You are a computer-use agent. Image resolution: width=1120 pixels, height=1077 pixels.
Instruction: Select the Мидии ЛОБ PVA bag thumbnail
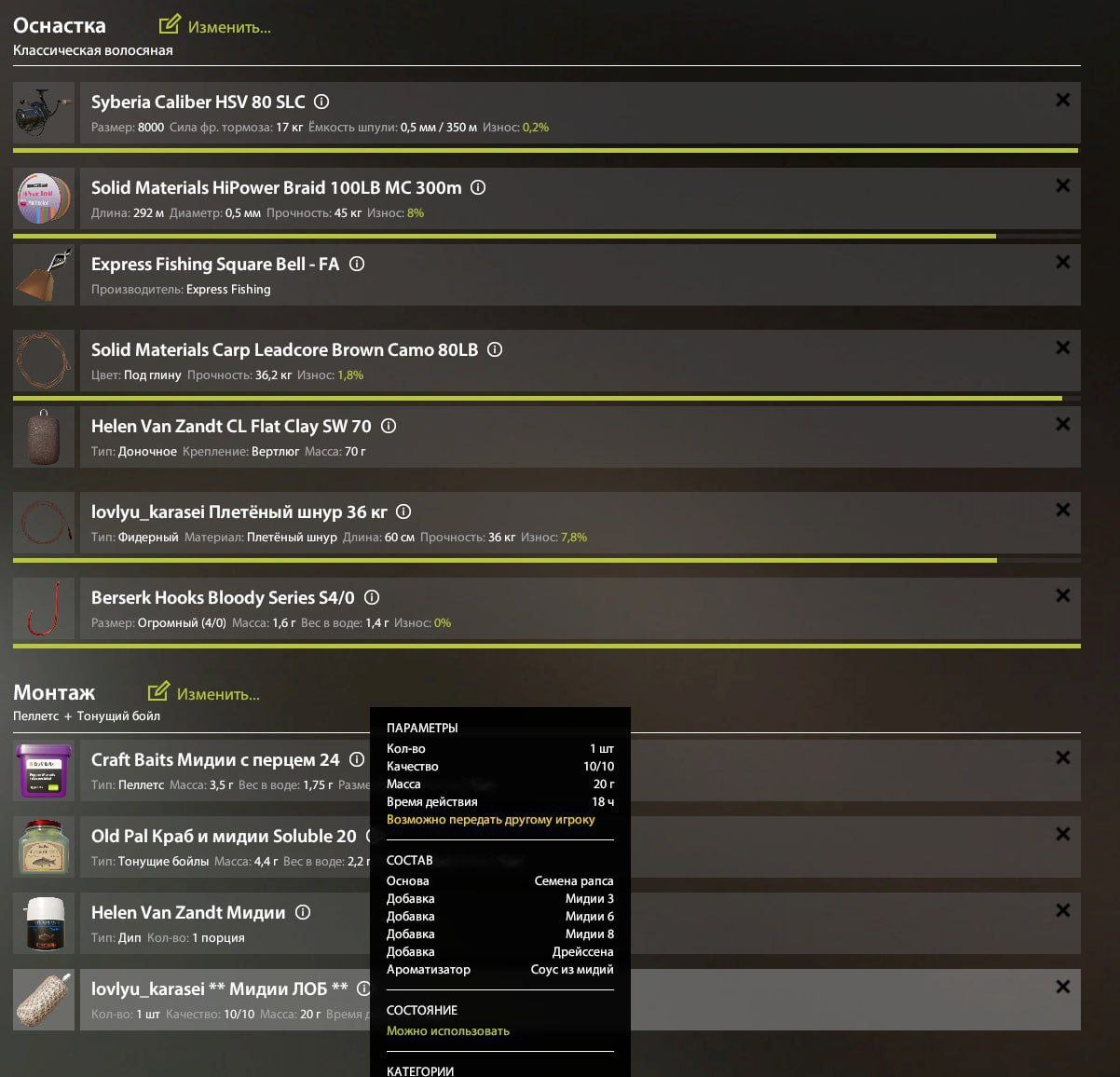(x=44, y=1000)
